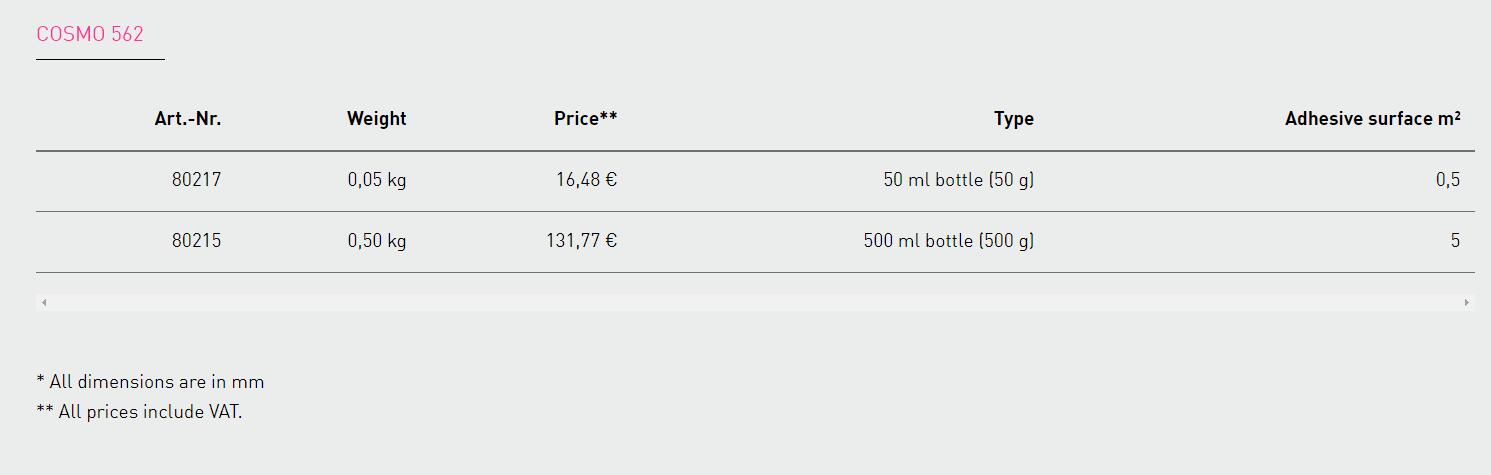Click the 16,48 € price cell
Image resolution: width=1491 pixels, height=475 pixels.
(x=587, y=180)
